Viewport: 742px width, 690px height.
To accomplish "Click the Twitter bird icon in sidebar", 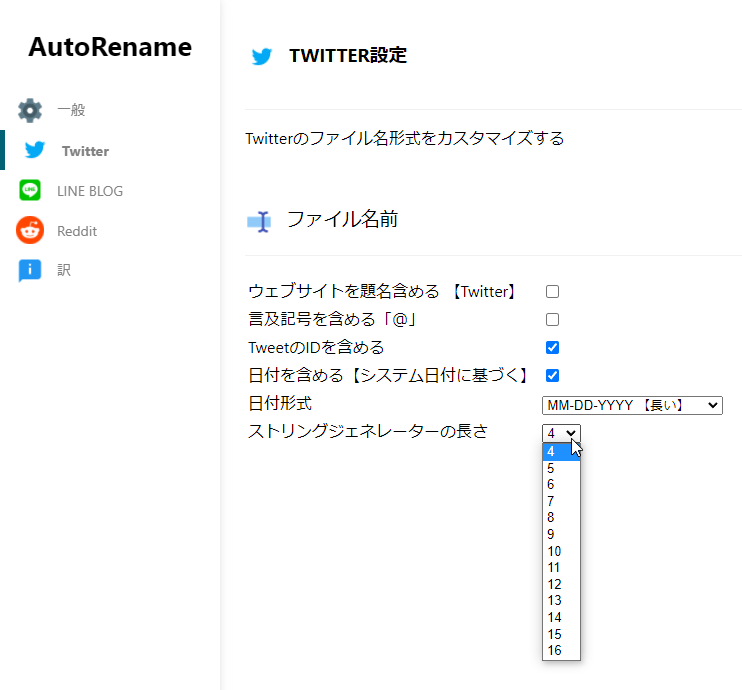I will [x=35, y=150].
